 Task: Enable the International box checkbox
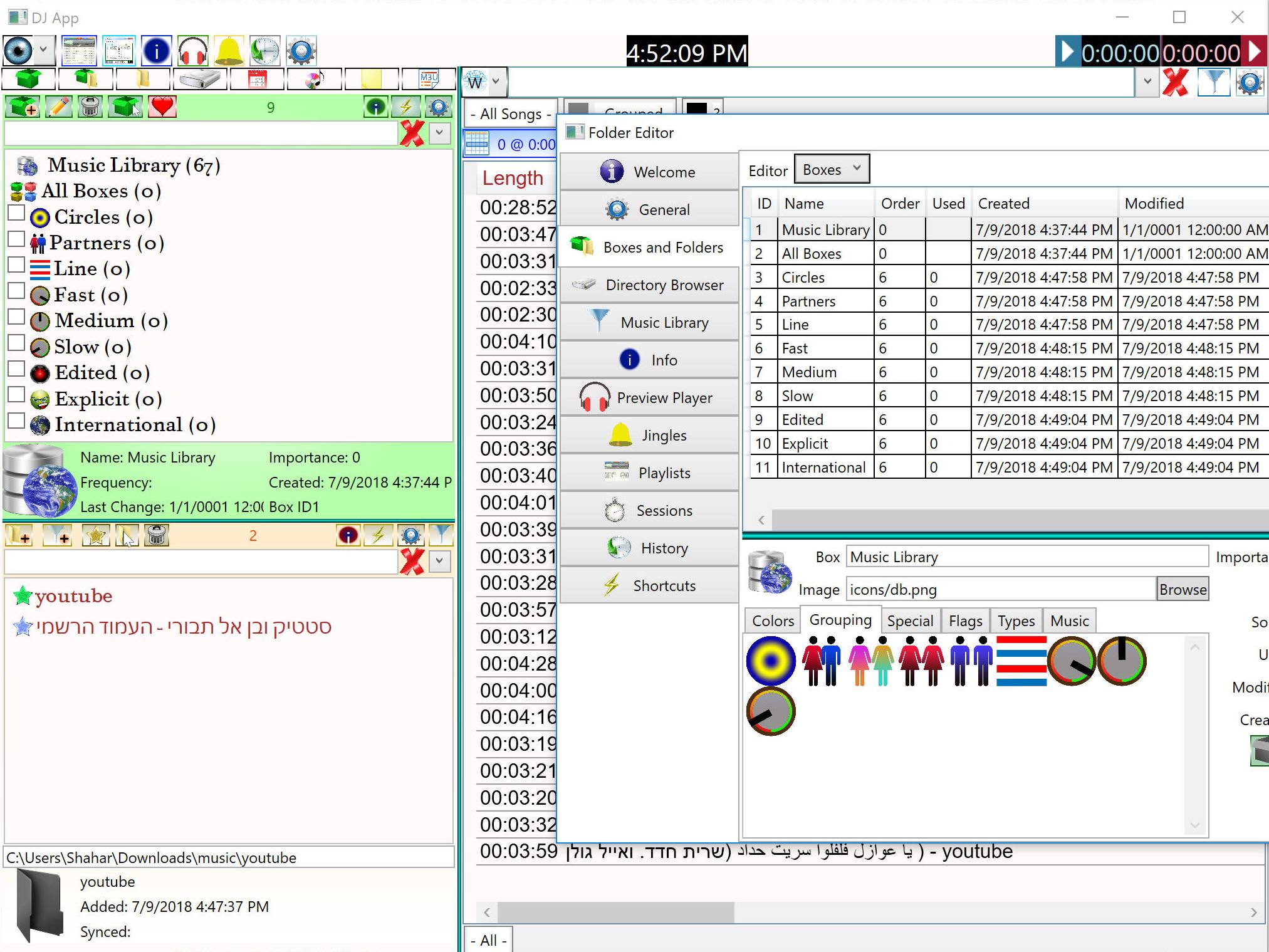coord(17,421)
